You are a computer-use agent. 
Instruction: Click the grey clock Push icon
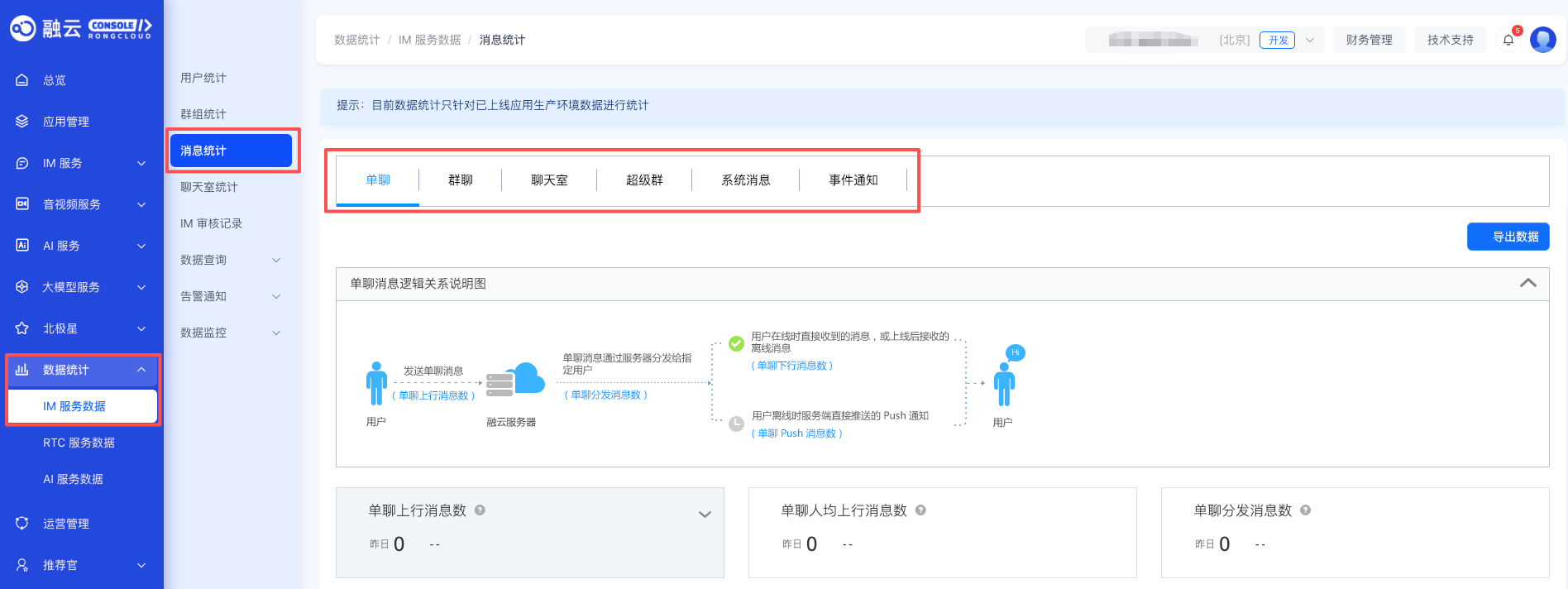click(x=736, y=424)
